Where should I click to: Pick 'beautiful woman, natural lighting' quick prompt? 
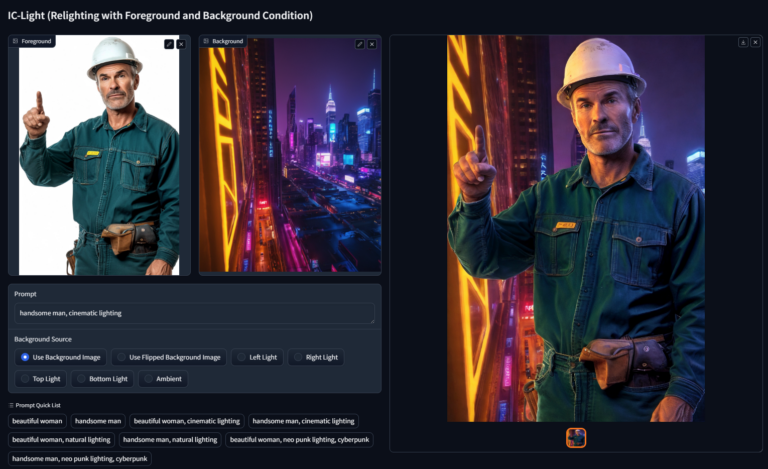click(61, 440)
